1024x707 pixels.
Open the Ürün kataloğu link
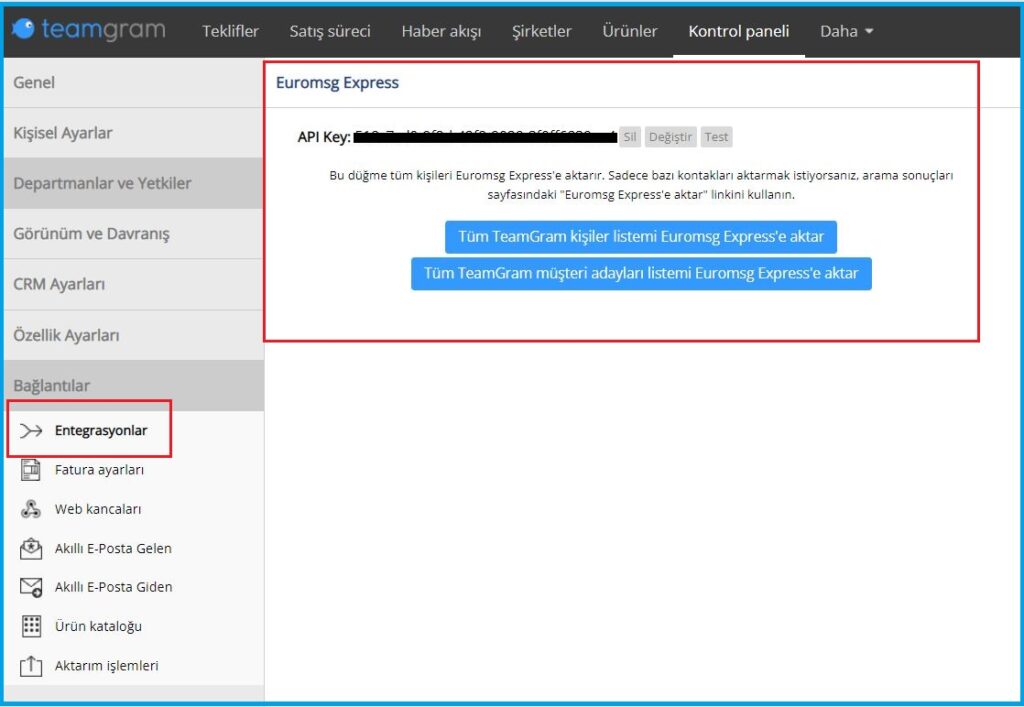coord(98,626)
